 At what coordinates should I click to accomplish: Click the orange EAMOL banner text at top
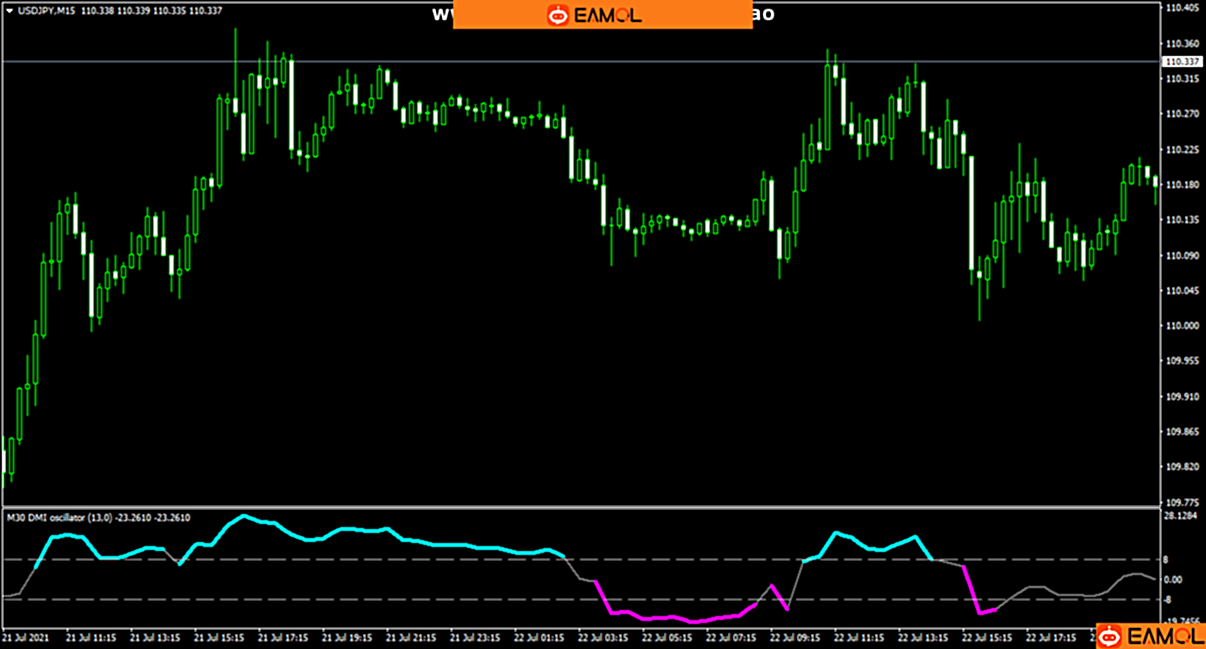pos(609,15)
